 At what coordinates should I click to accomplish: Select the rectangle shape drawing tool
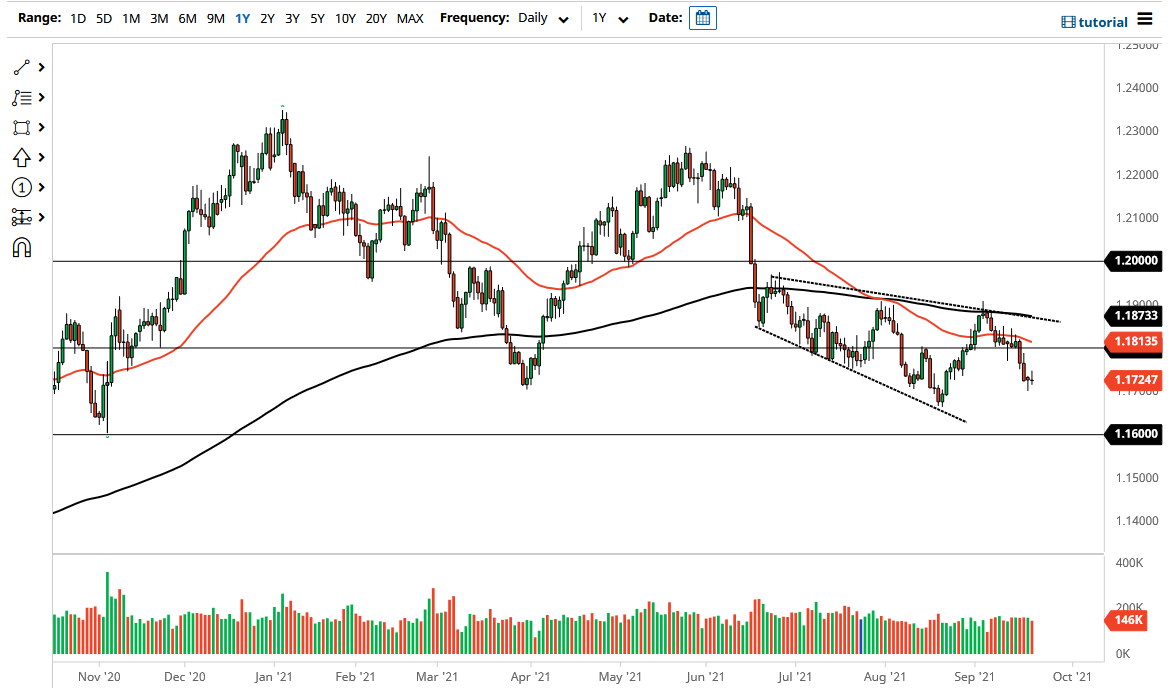tap(21, 128)
